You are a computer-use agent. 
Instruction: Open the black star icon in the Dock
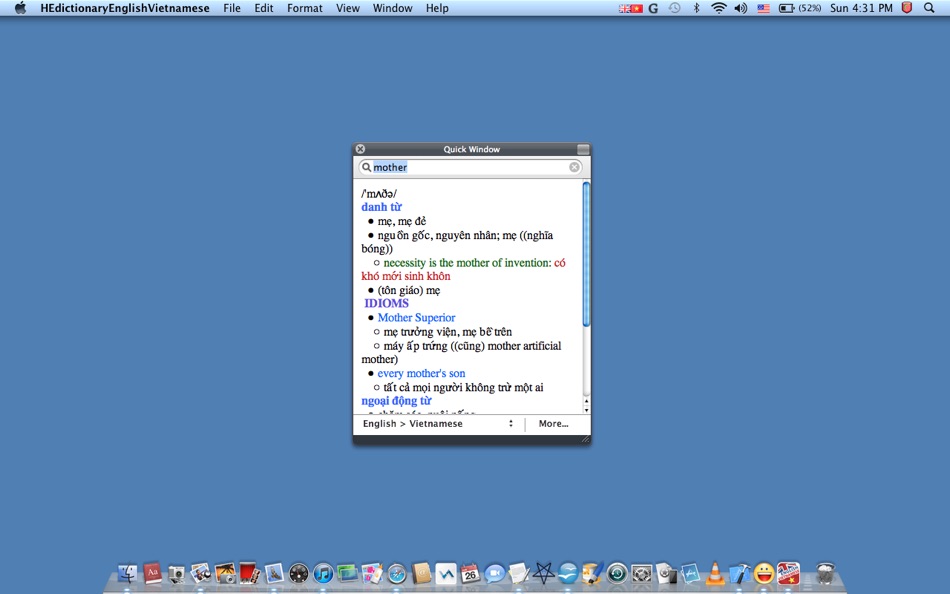pyautogui.click(x=543, y=573)
